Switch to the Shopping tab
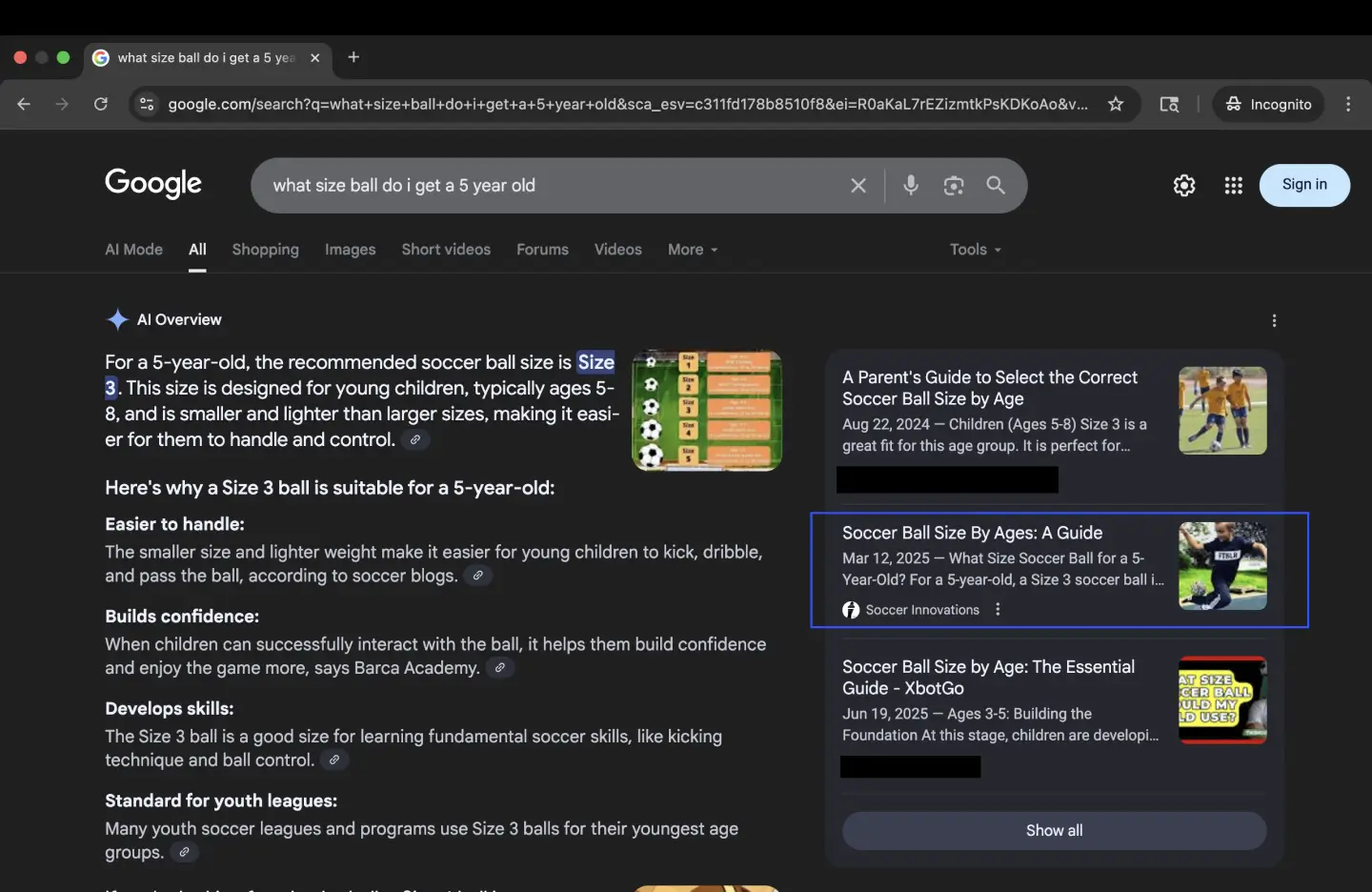This screenshot has height=892, width=1372. click(265, 250)
